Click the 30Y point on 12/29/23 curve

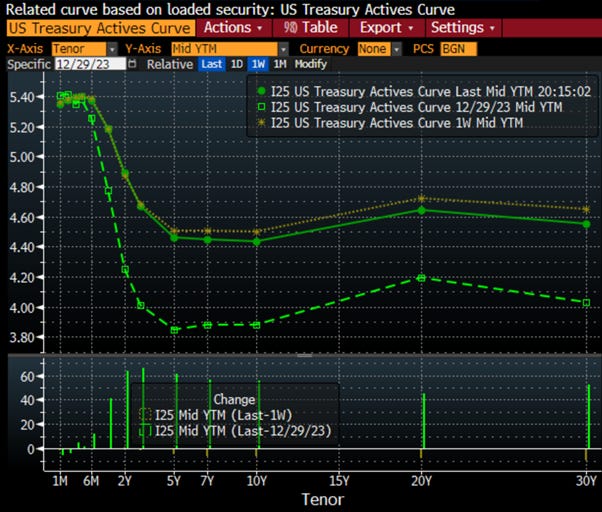(x=586, y=303)
